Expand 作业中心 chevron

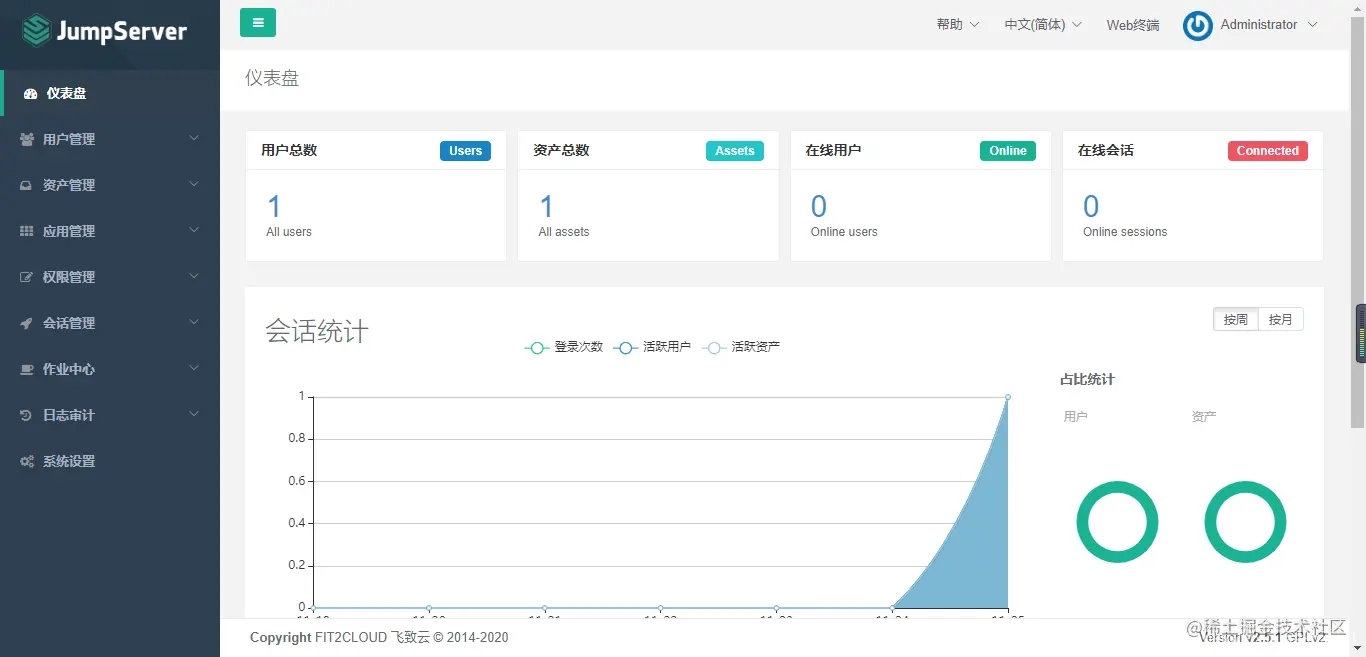(x=194, y=368)
